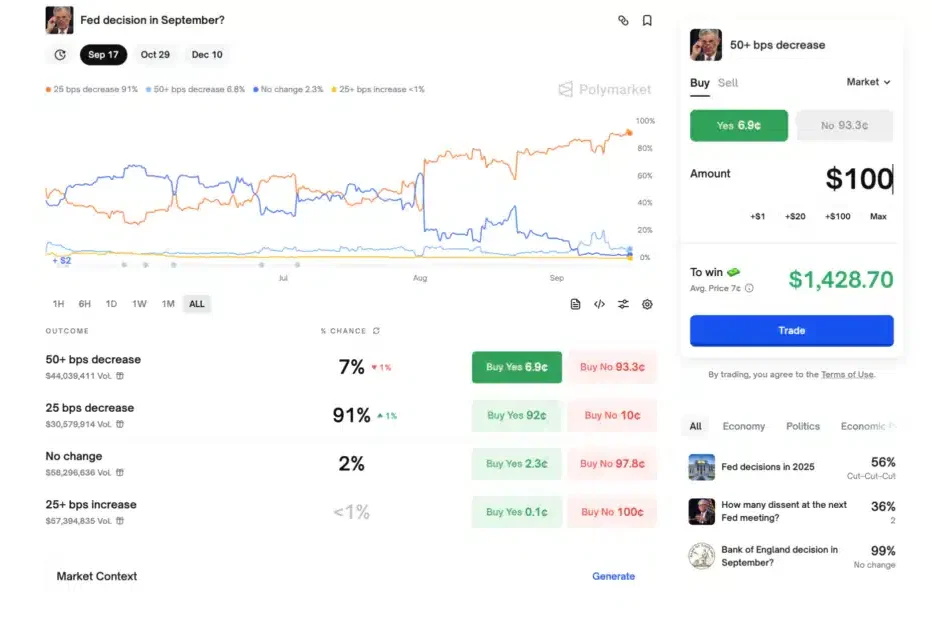Open the chart settings gear icon
The image size is (930, 619).
coord(647,304)
